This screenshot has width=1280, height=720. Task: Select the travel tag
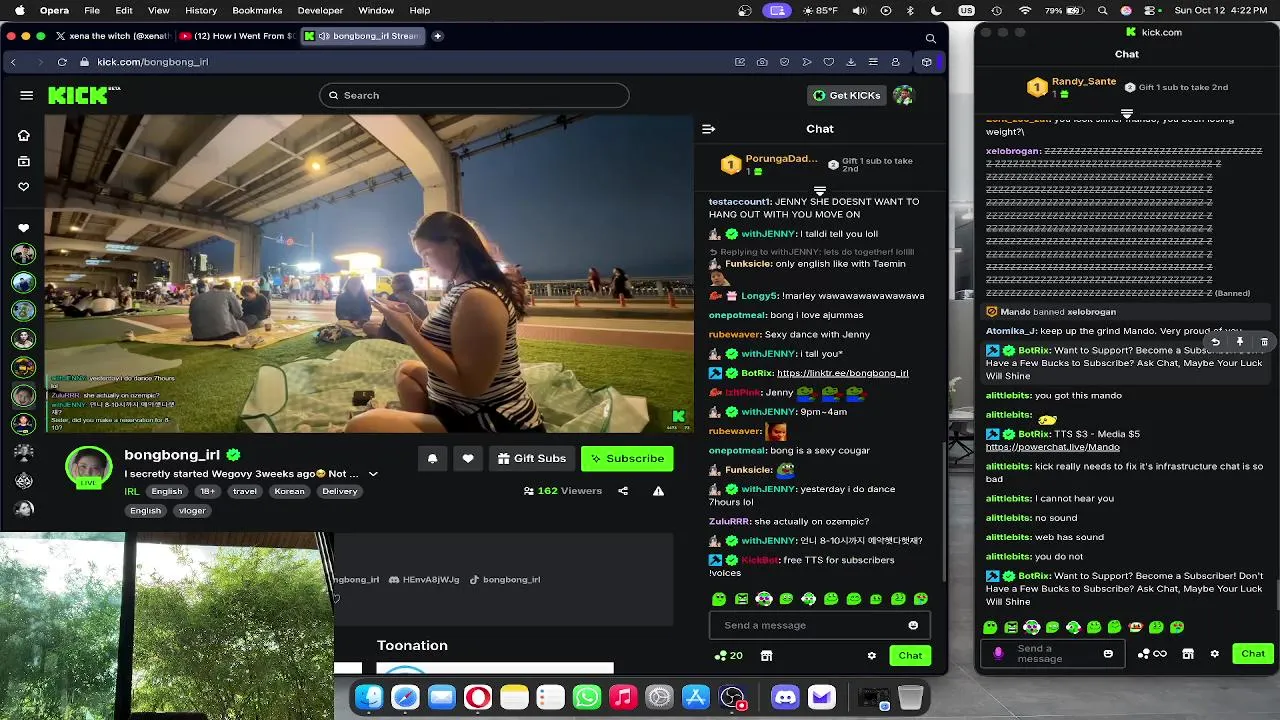tap(245, 491)
